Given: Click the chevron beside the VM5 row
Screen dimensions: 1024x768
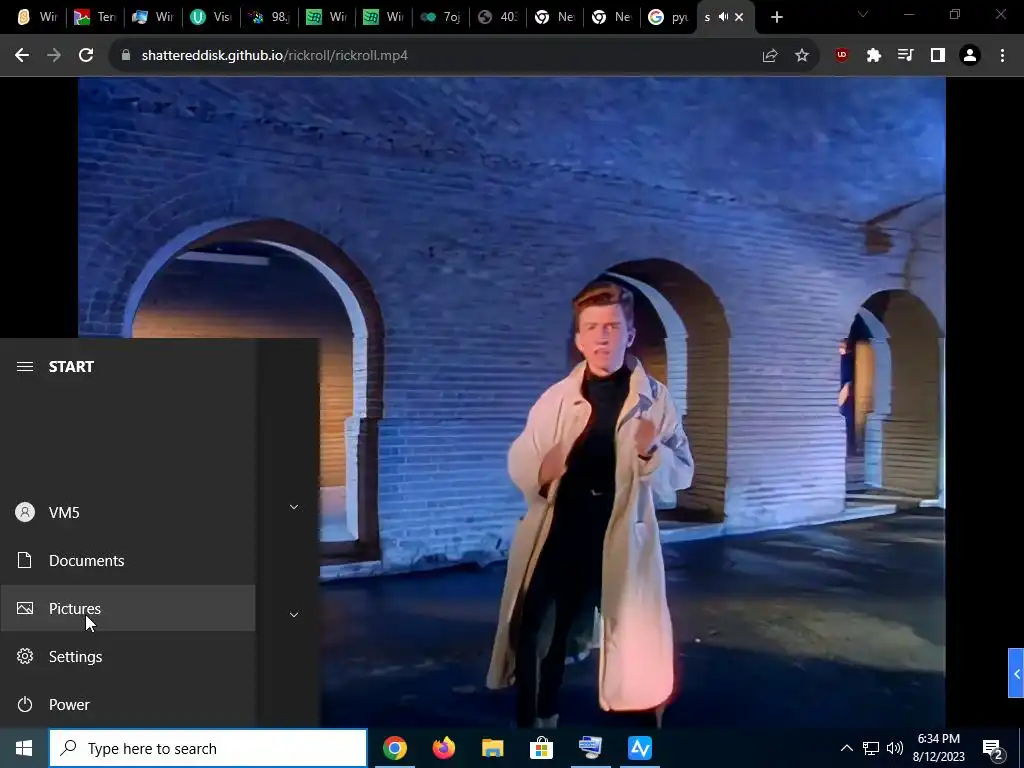Looking at the screenshot, I should [x=294, y=507].
